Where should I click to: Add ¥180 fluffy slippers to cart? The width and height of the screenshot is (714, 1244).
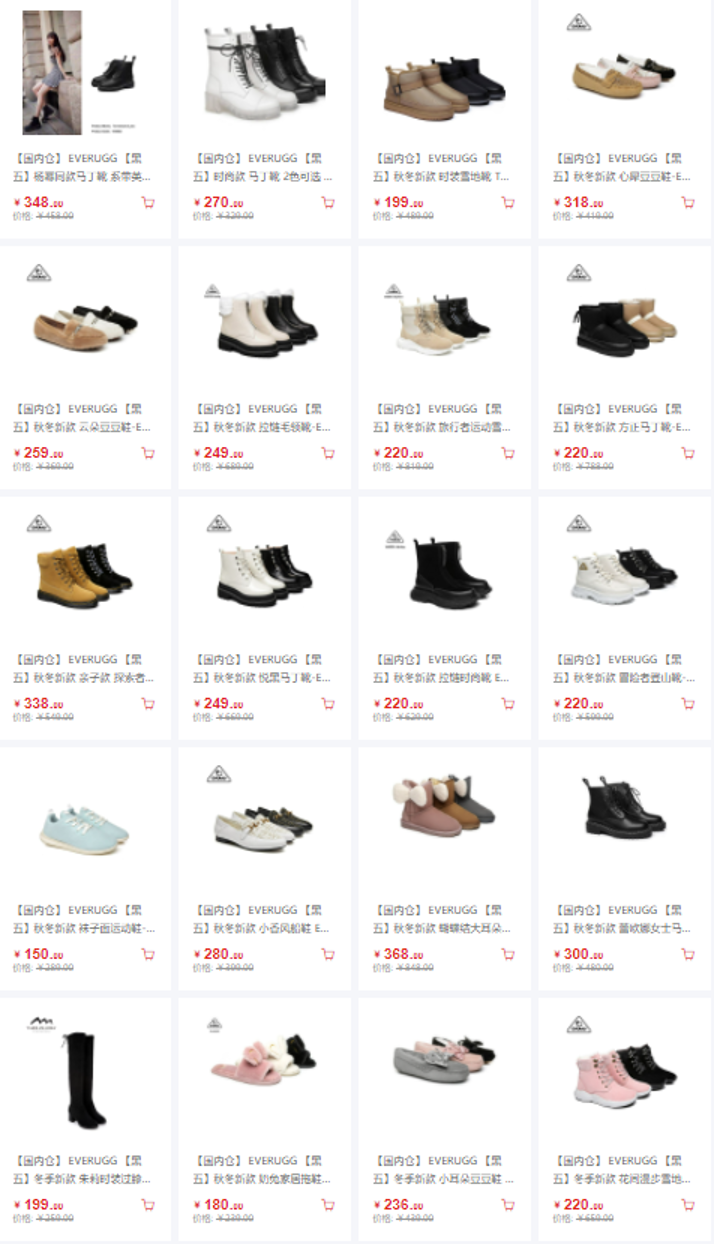[328, 1205]
